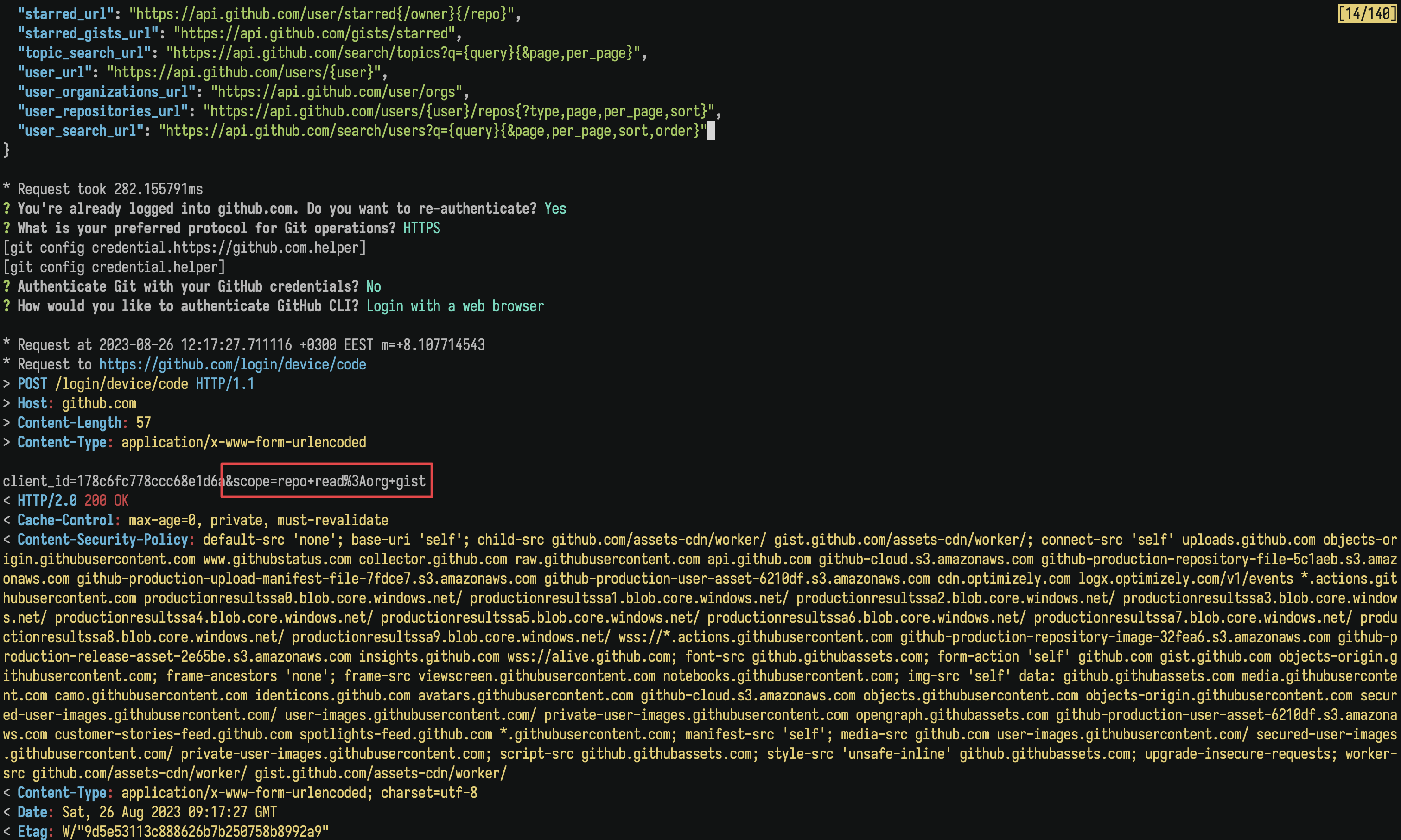Click the git config credential.https://github.com.helper line

click(185, 248)
